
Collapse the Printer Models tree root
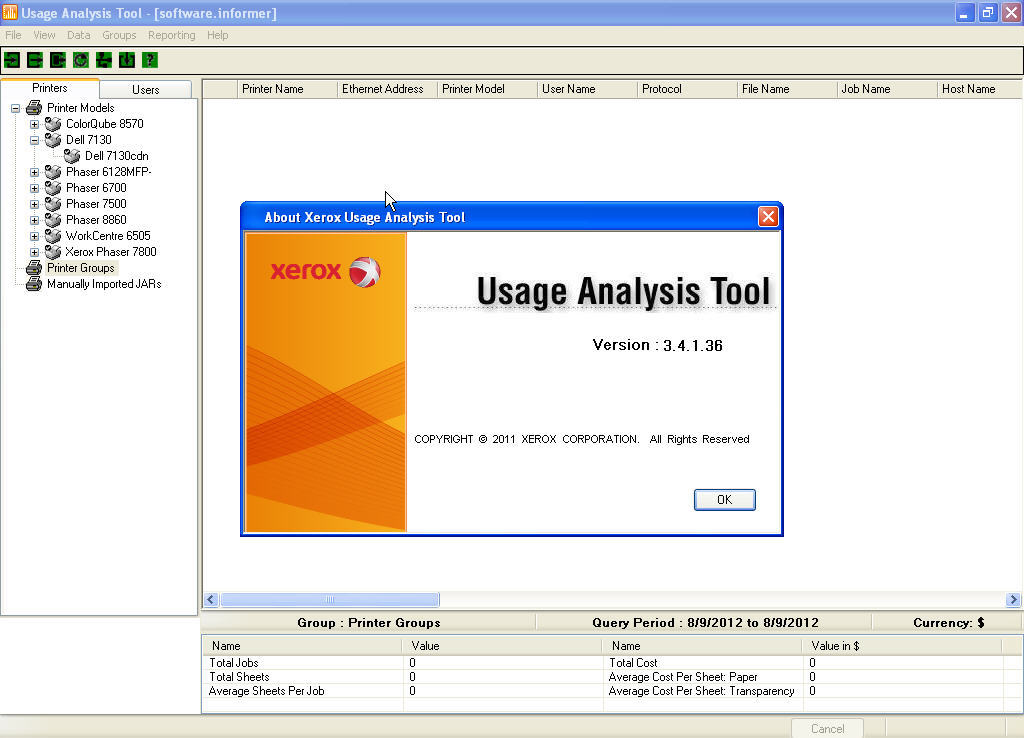click(16, 108)
